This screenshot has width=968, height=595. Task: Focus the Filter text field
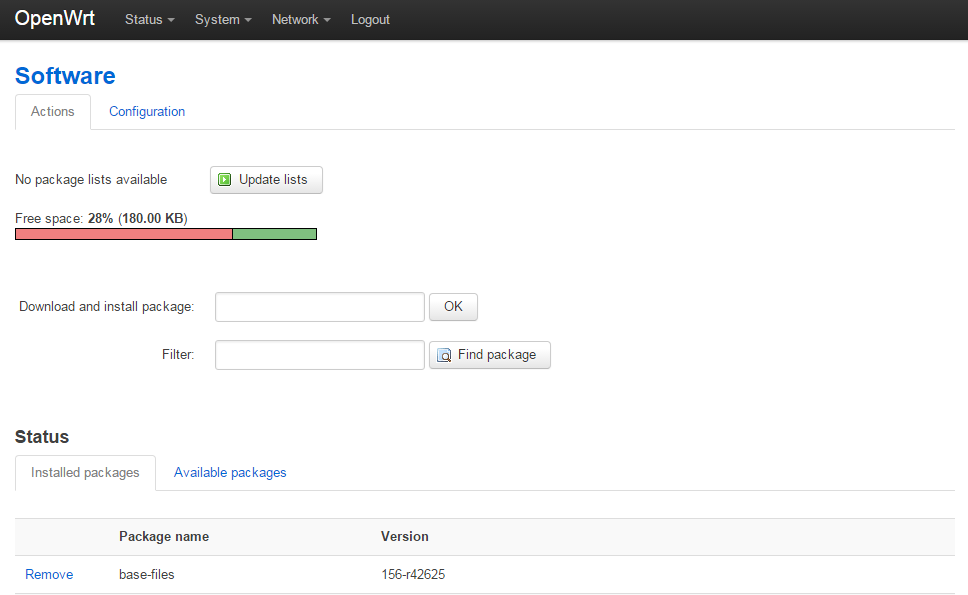(320, 355)
